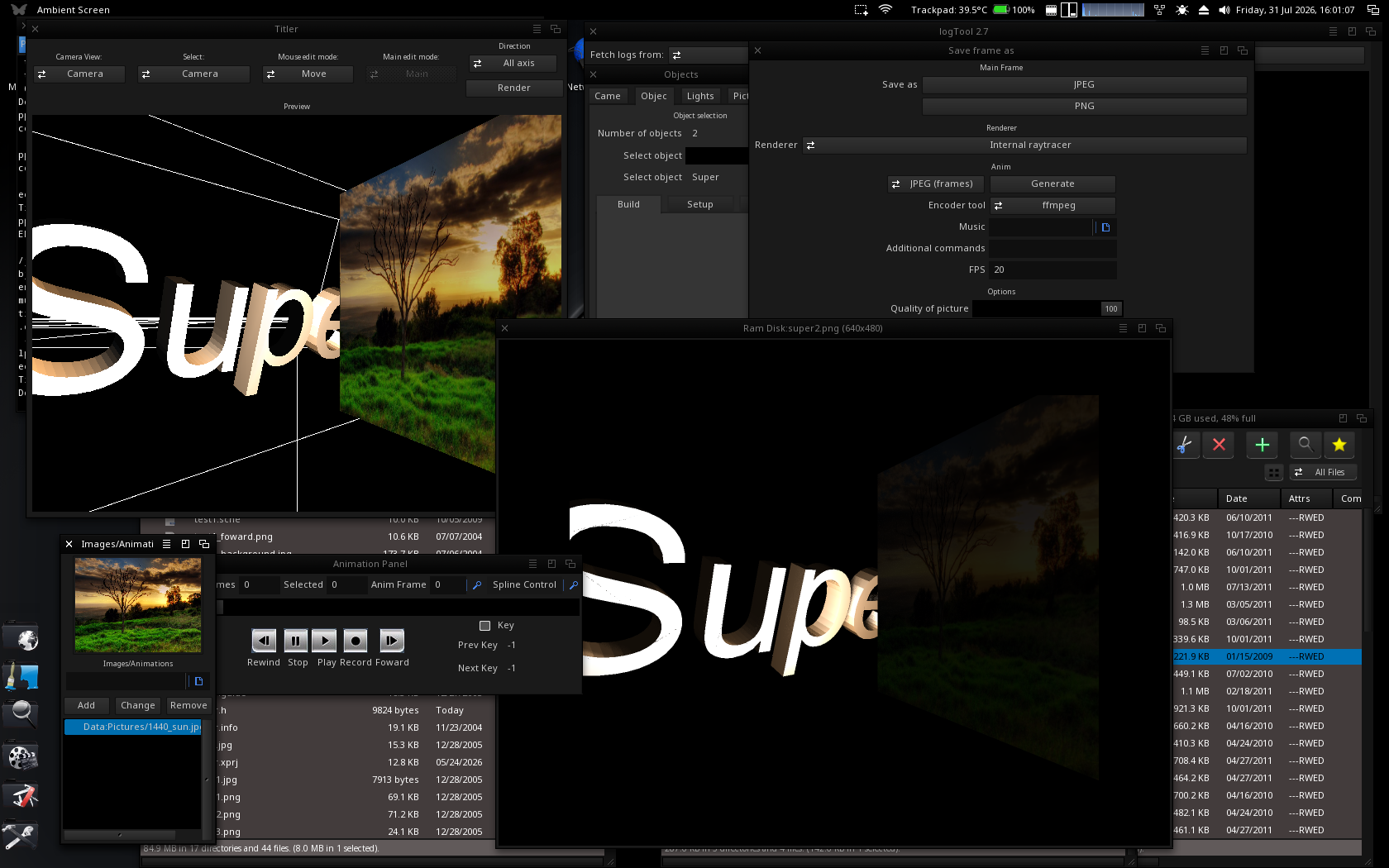Image resolution: width=1389 pixels, height=868 pixels.
Task: Click the eject icon in the top bar
Action: pos(1204,10)
